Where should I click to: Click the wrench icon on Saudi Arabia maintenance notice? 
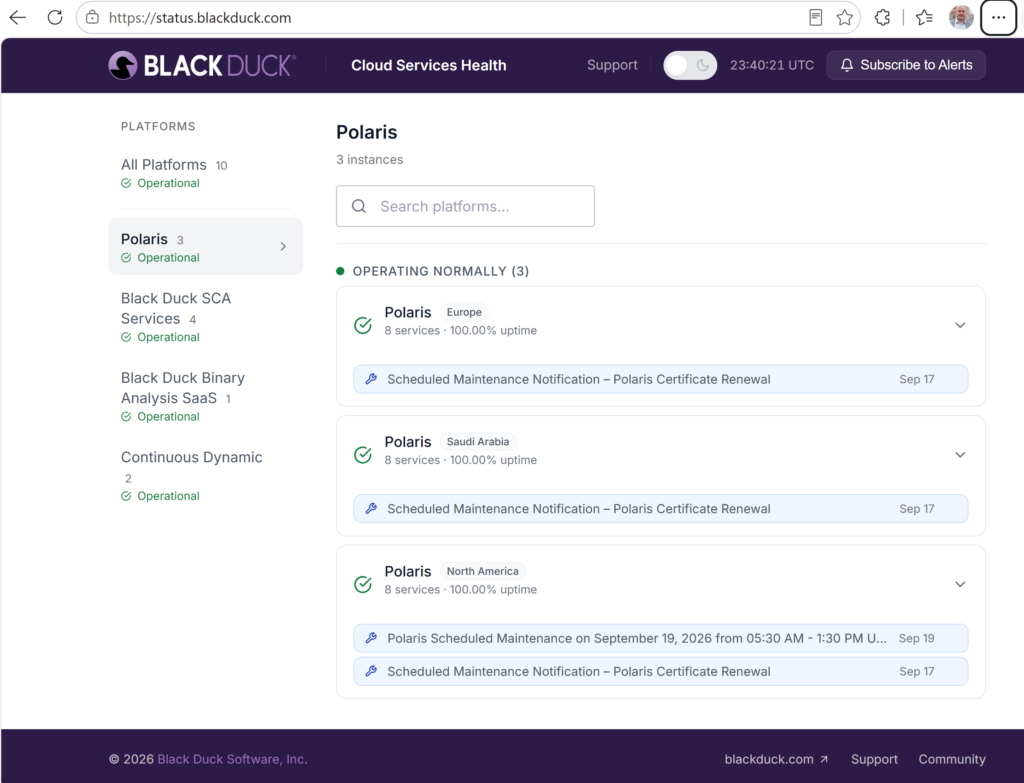click(x=371, y=508)
